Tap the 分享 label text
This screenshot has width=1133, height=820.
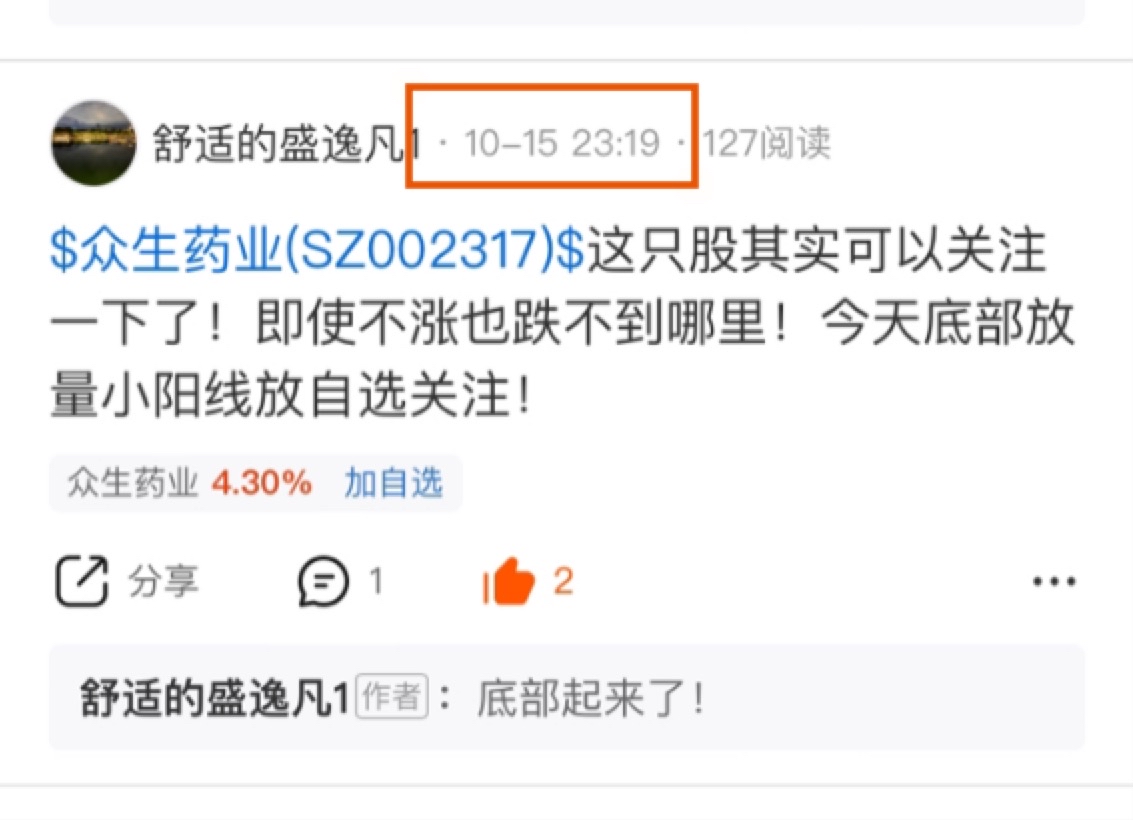tap(163, 582)
